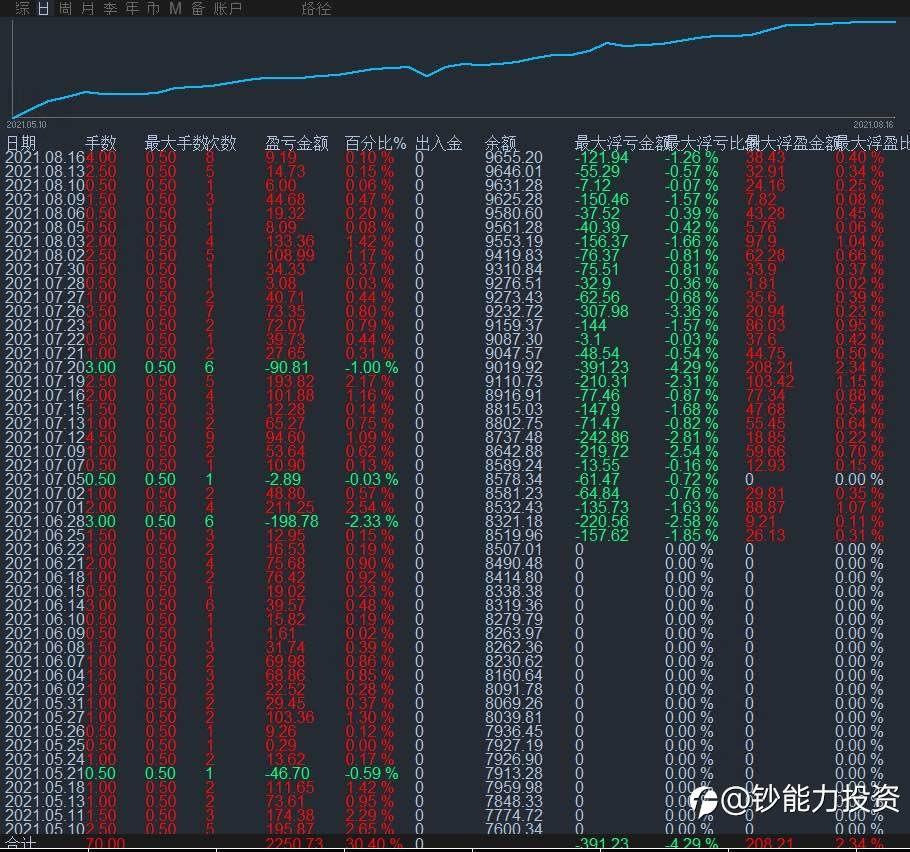Click the 百分比% column header
This screenshot has width=910, height=852.
click(x=375, y=143)
